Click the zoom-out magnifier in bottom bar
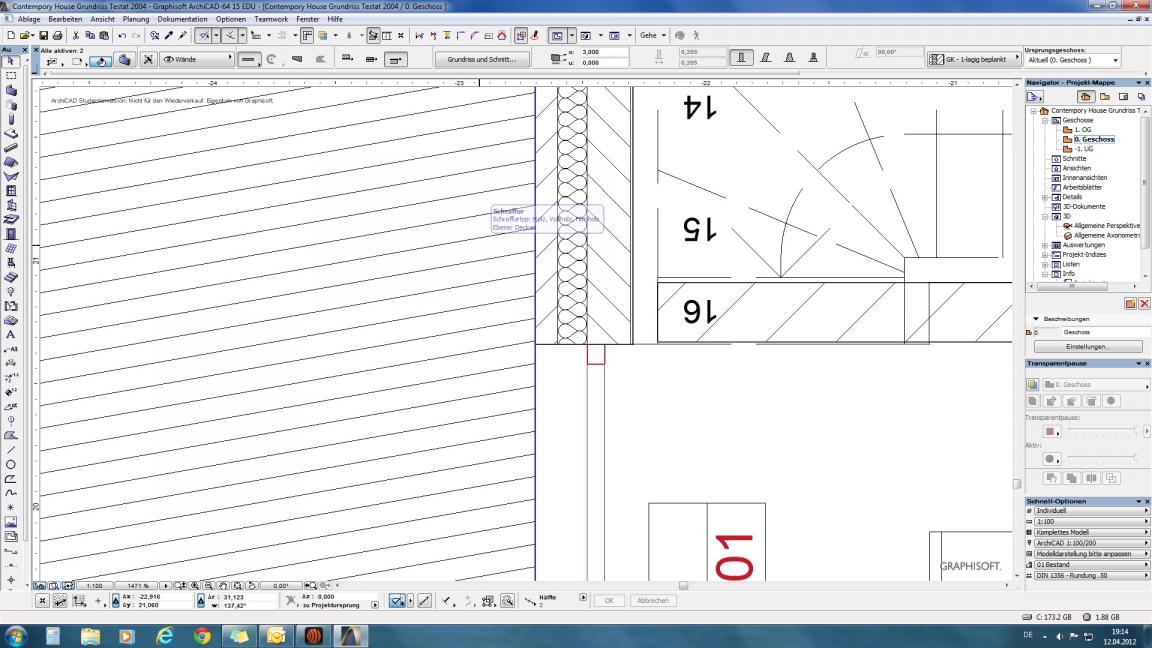This screenshot has width=1152, height=648. [209, 586]
